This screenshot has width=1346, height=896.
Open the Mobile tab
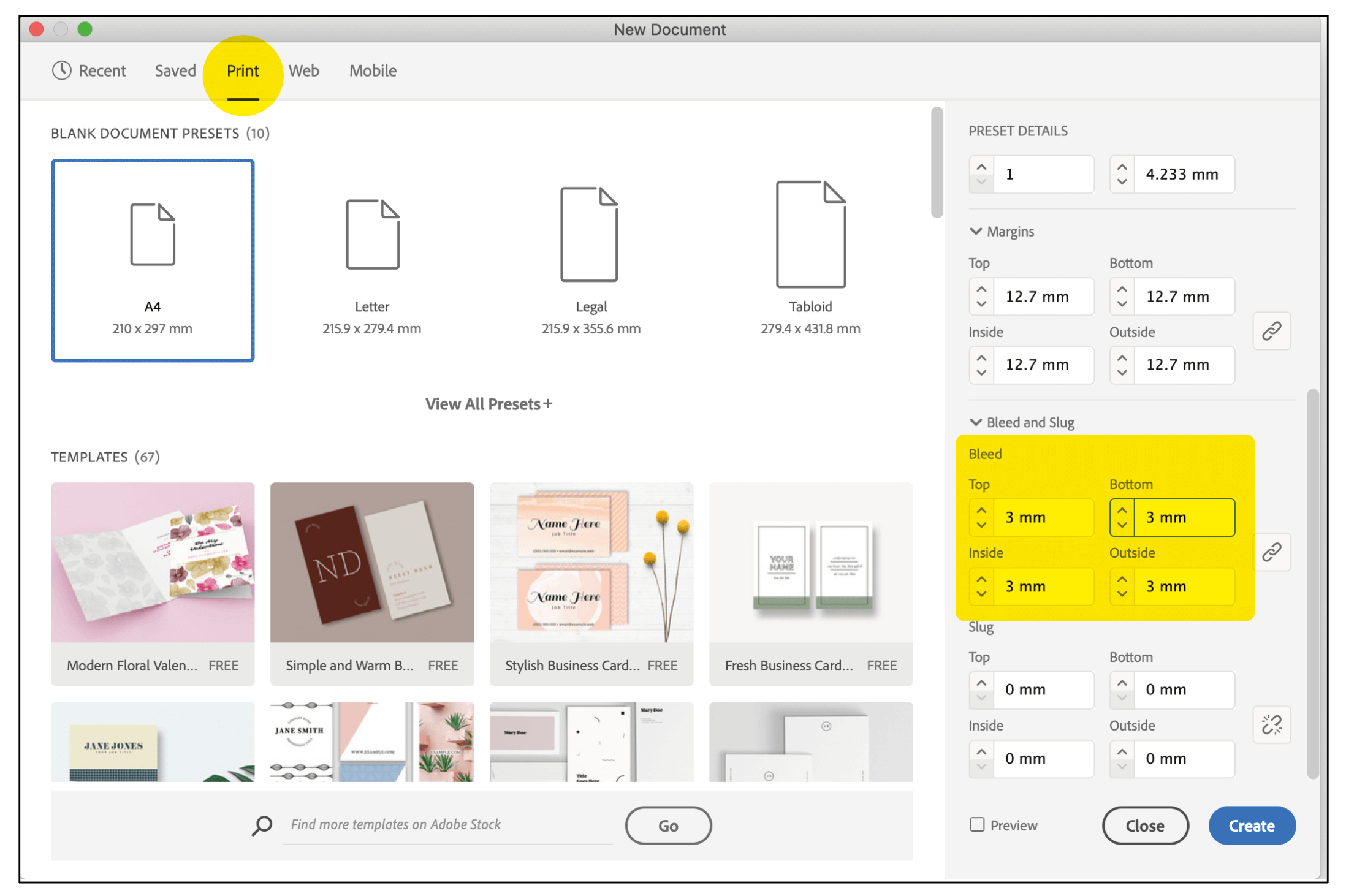point(373,70)
